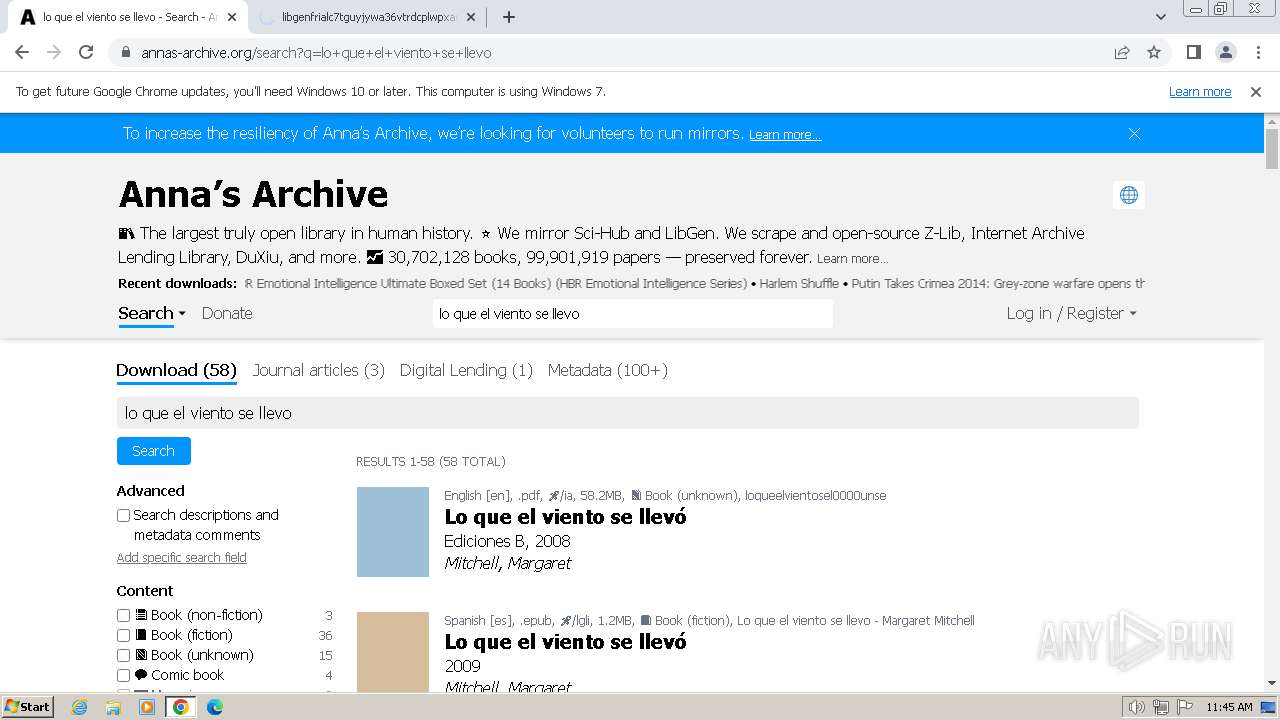Open Windows Start menu
Screen dimensions: 1280x720
[28, 706]
